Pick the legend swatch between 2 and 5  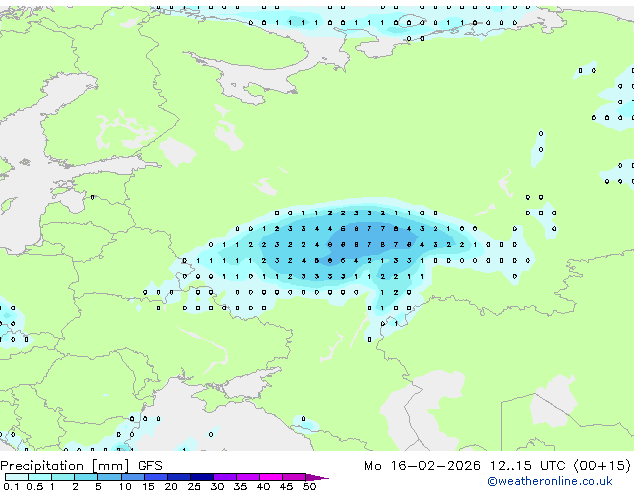pyautogui.click(x=86, y=477)
